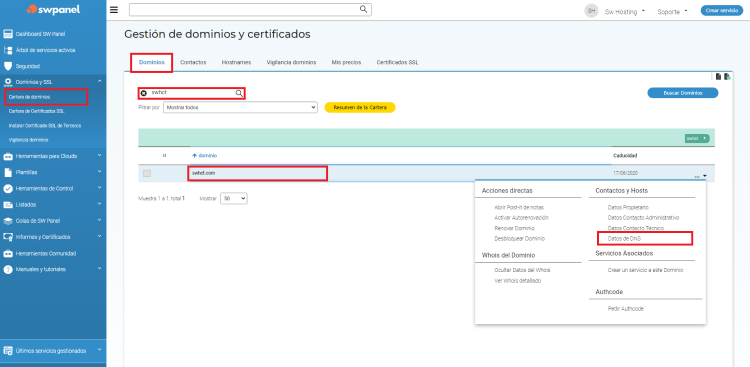This screenshot has width=750, height=367.
Task: Click Manuales y tutoriales help icon
Action: (8, 269)
